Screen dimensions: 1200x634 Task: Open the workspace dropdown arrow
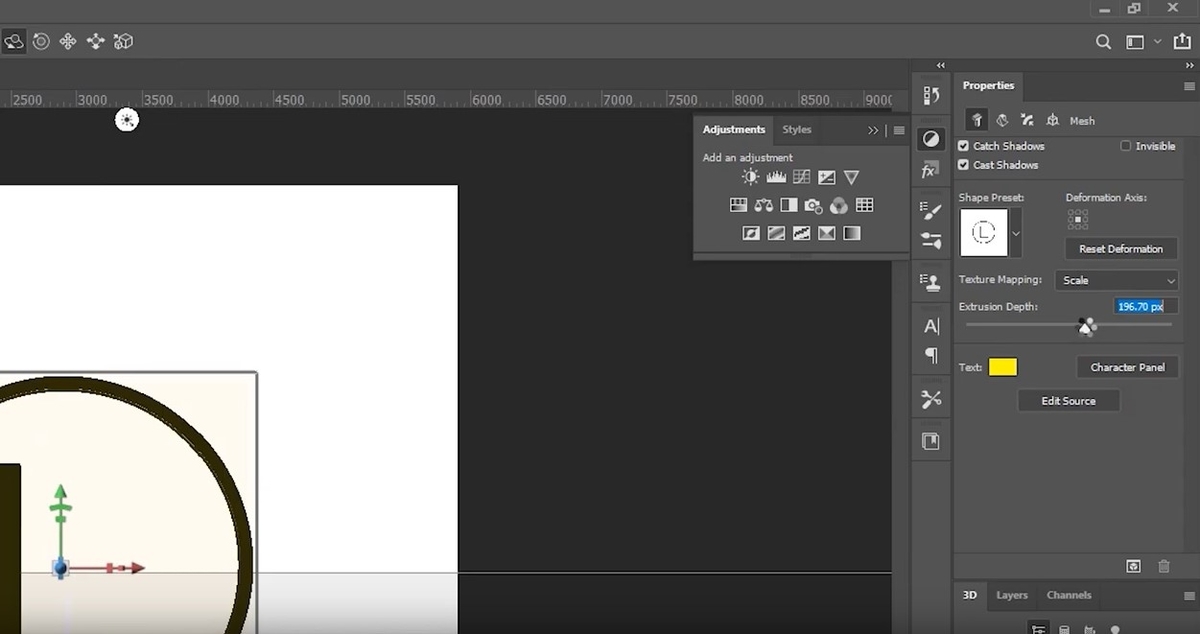[1158, 42]
